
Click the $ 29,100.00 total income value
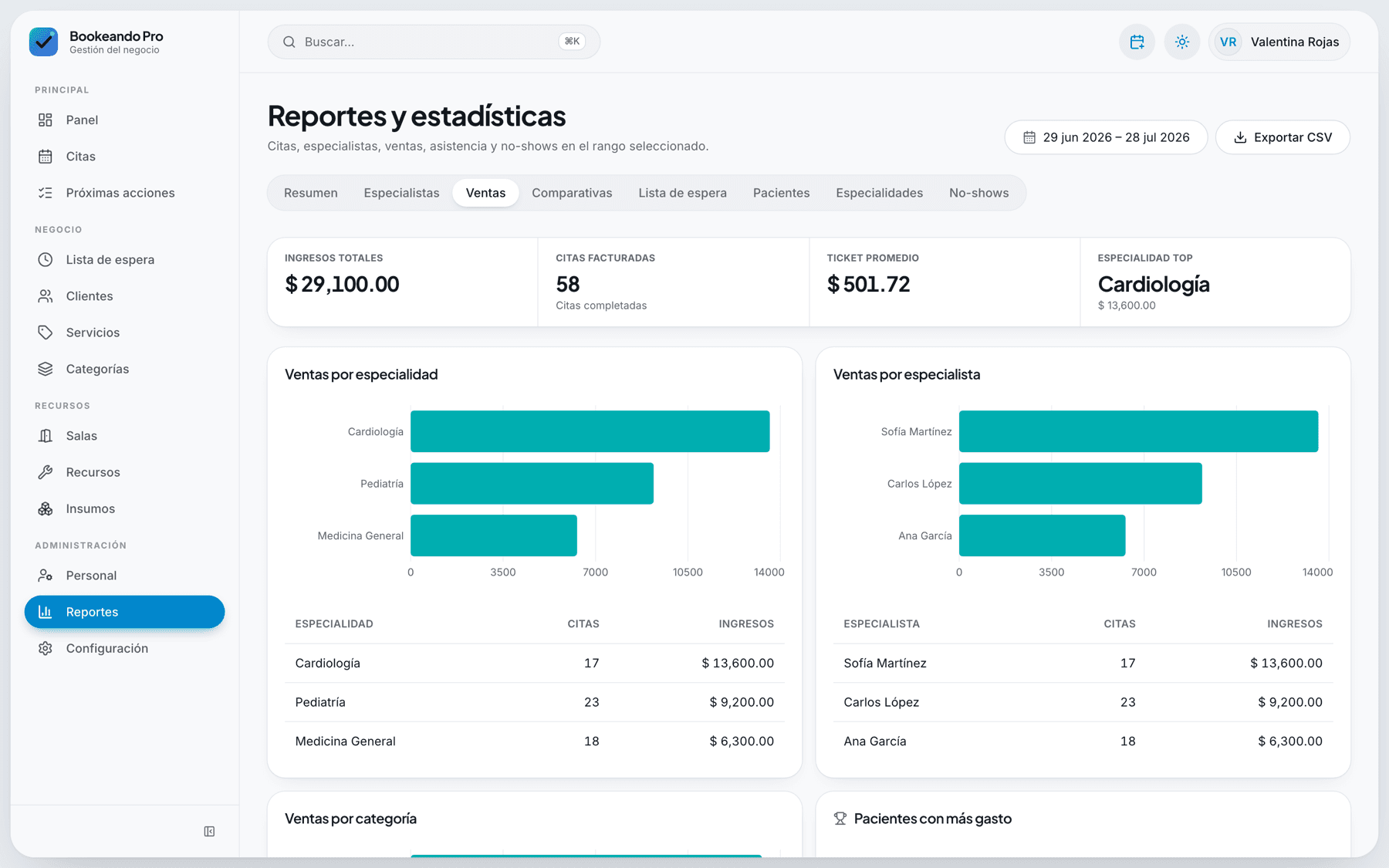[x=342, y=284]
